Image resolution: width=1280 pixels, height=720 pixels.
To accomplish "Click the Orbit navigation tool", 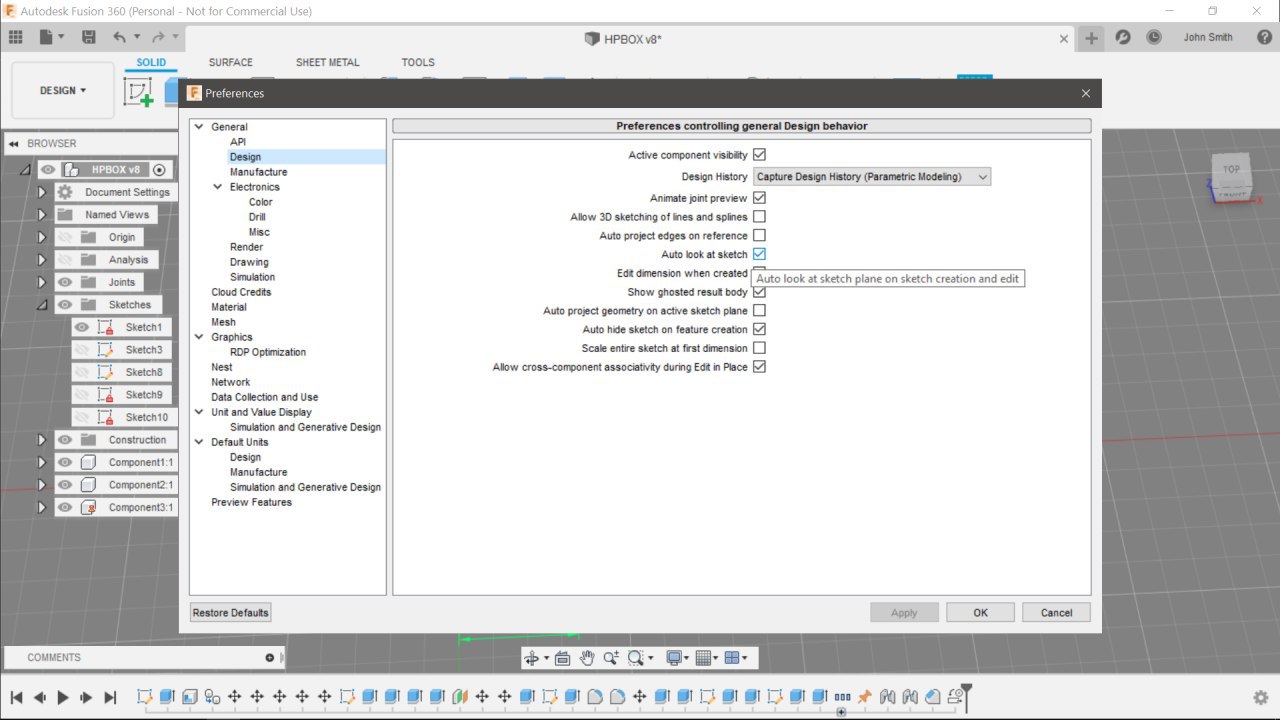I will [x=532, y=658].
